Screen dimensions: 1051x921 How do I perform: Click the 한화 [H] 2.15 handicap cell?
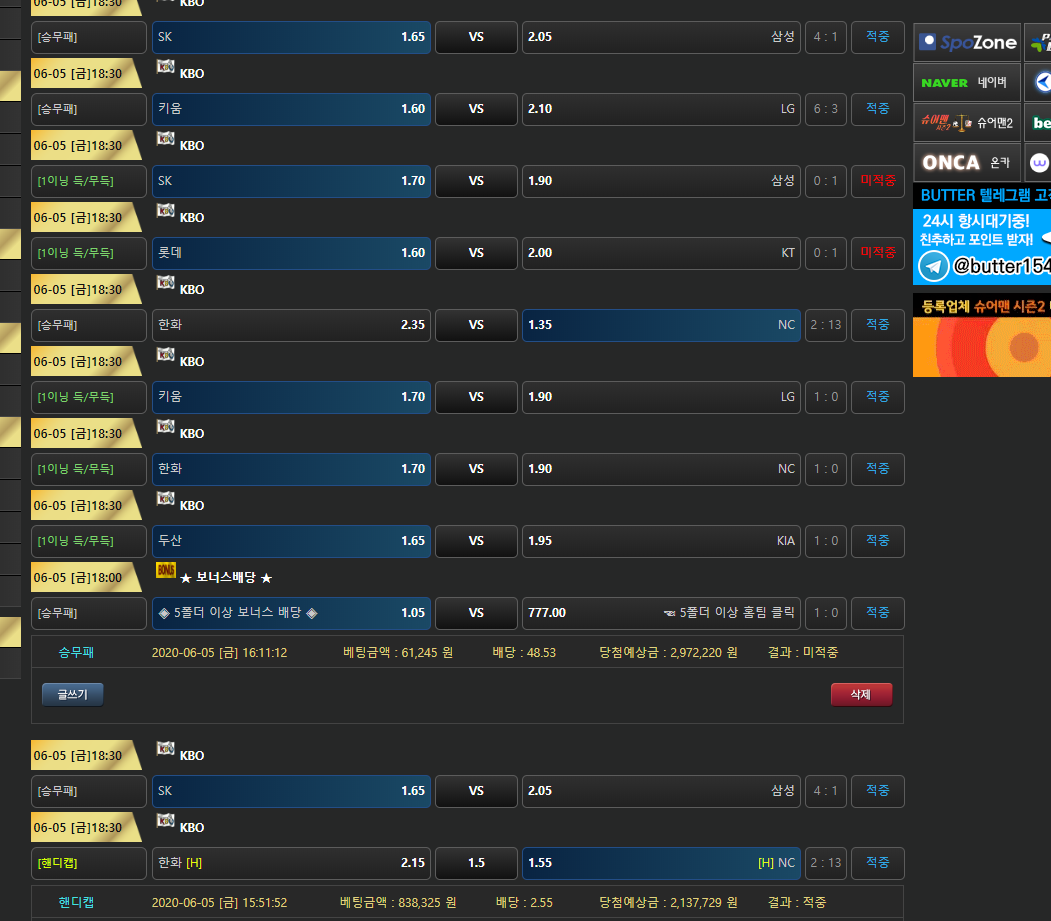291,863
